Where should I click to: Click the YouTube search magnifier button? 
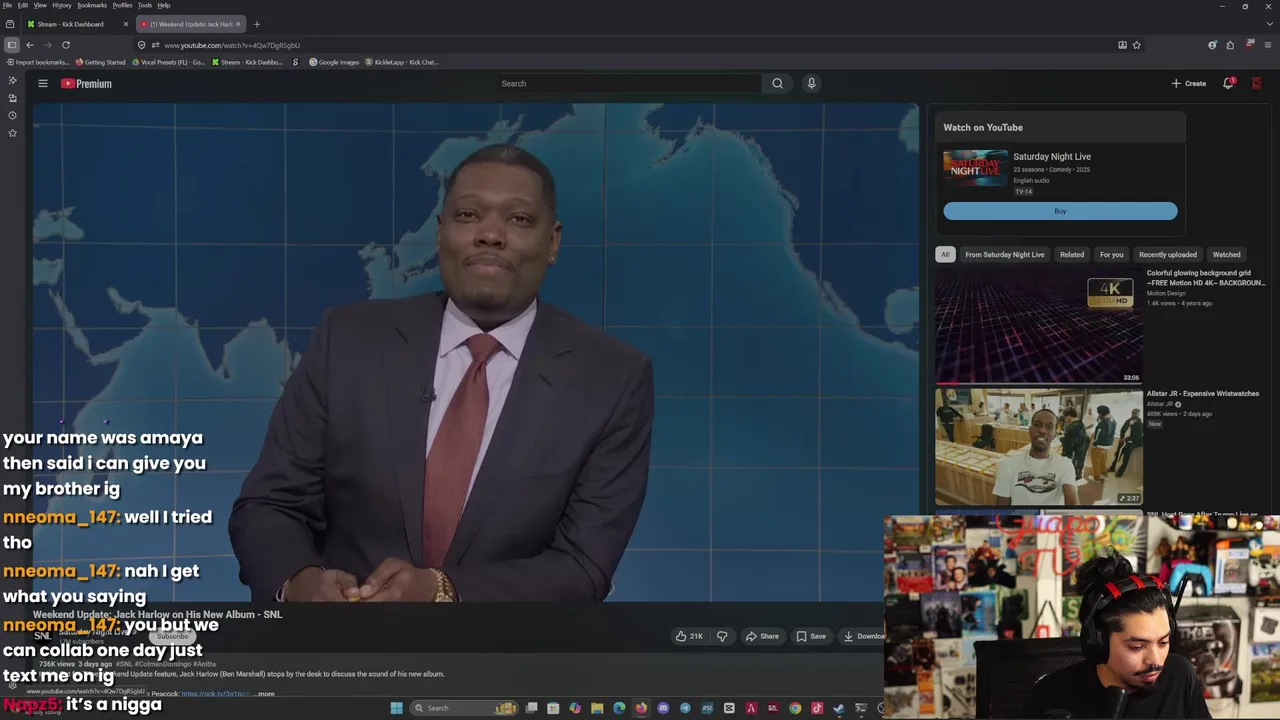pyautogui.click(x=777, y=84)
